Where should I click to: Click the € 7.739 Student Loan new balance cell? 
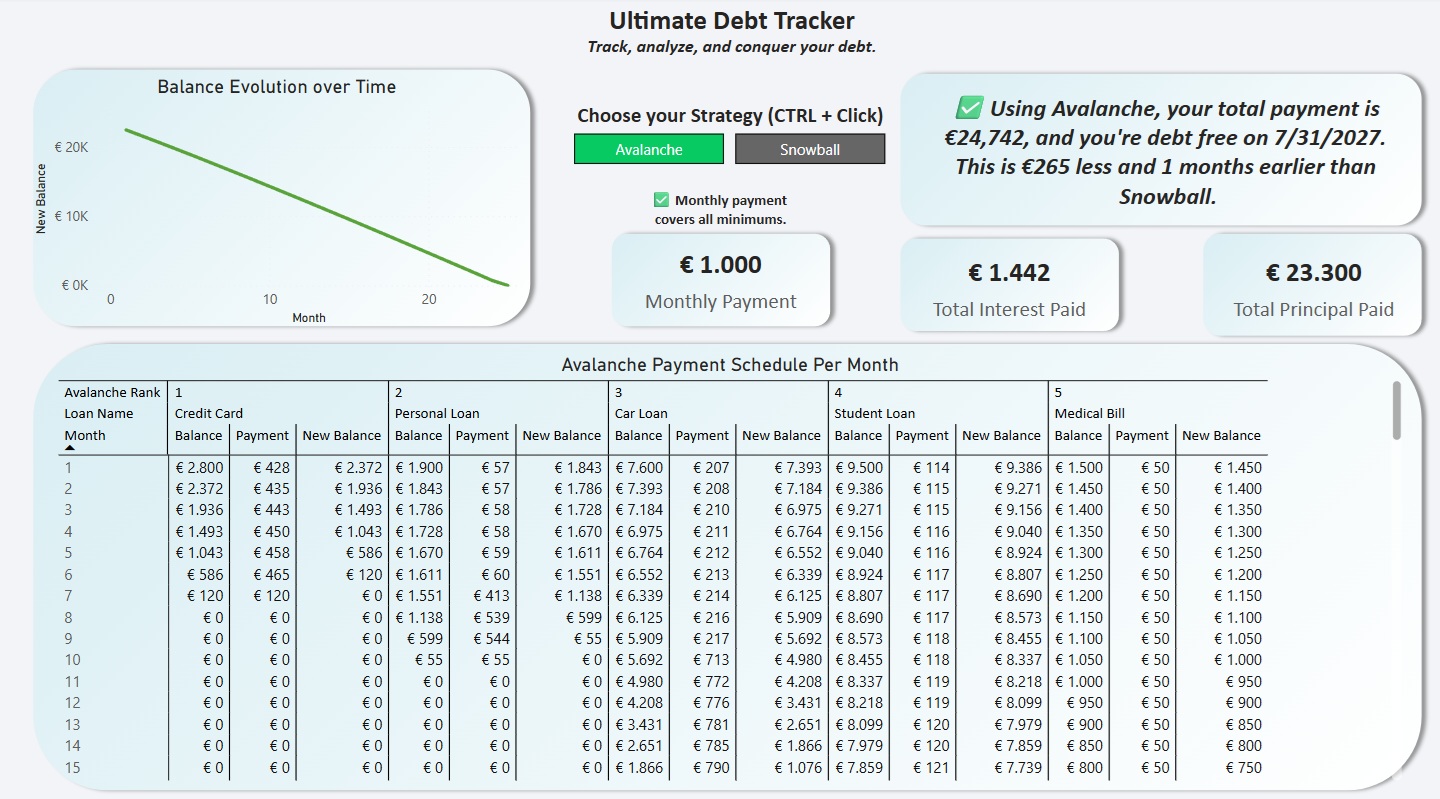1018,768
